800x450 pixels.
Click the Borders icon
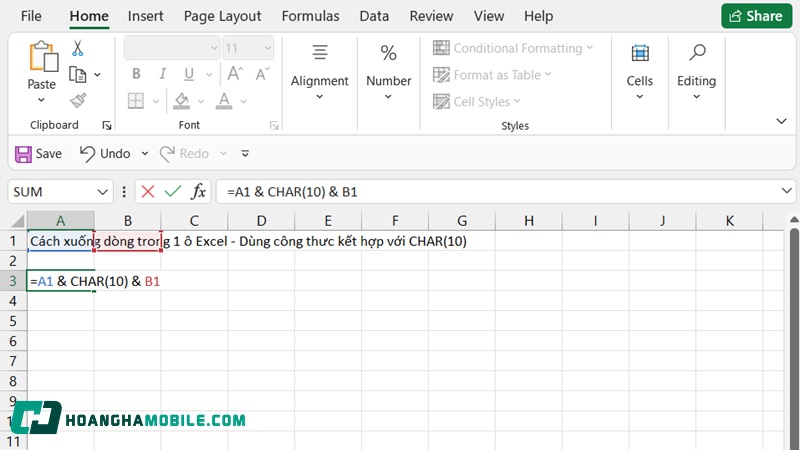(136, 101)
